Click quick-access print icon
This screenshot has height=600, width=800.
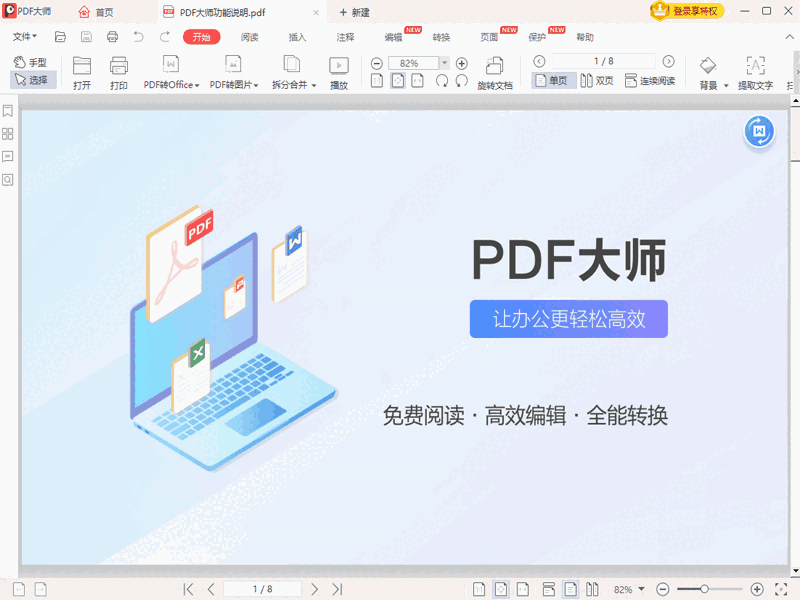[x=112, y=37]
